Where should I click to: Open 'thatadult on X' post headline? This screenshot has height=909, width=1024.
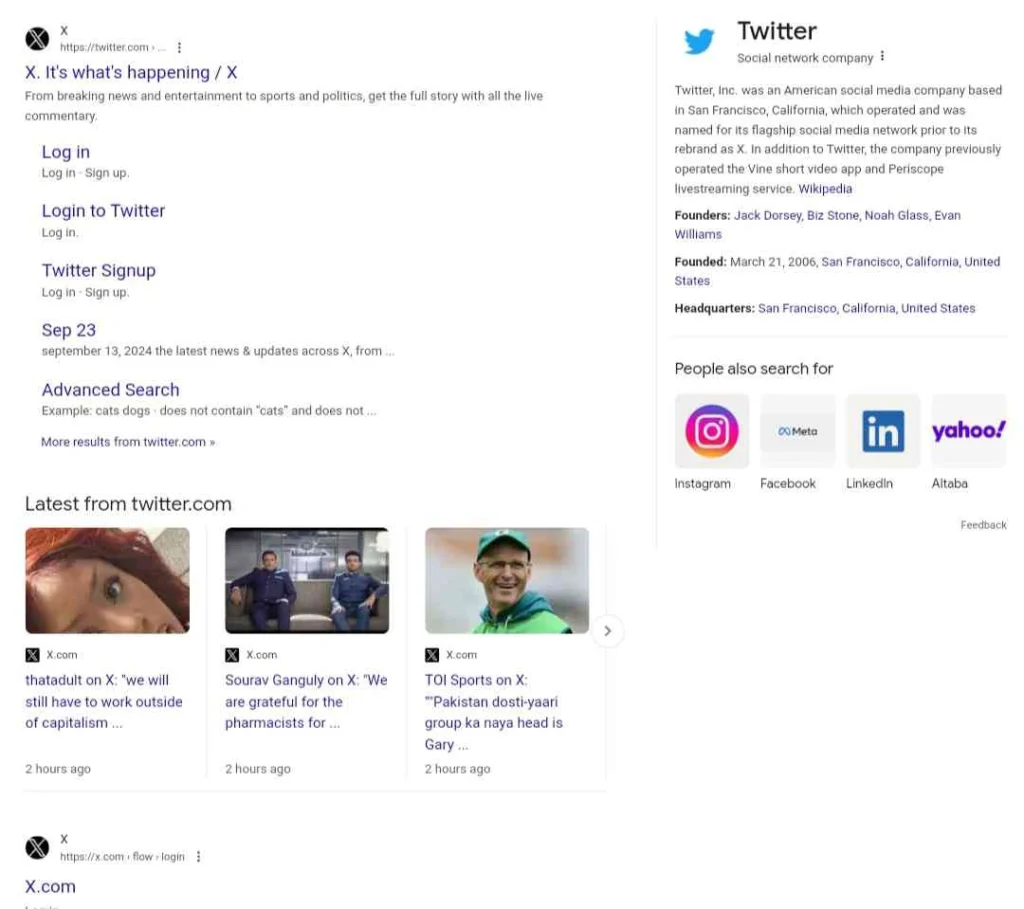[104, 702]
